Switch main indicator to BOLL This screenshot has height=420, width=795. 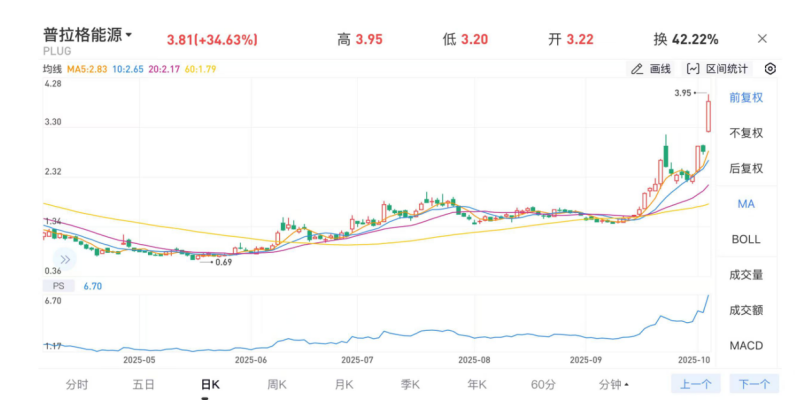click(745, 239)
